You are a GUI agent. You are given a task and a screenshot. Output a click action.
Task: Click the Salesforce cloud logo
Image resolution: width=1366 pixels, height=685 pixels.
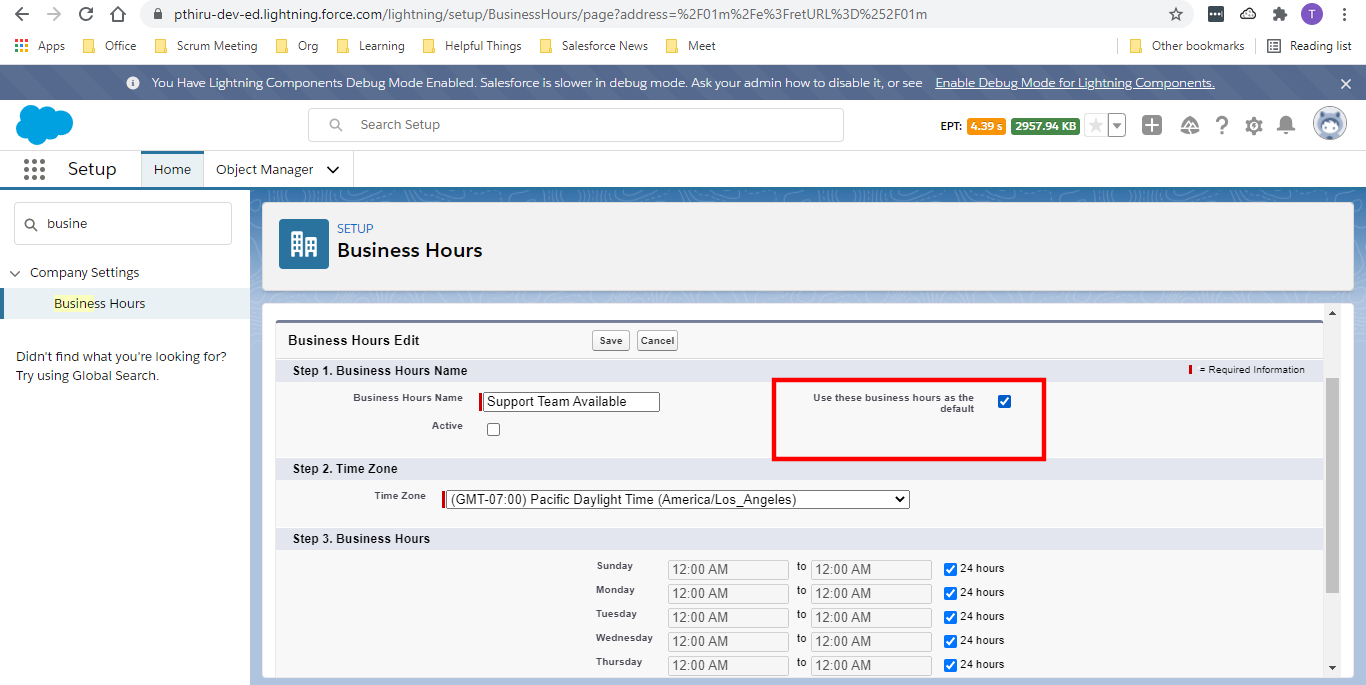[44, 125]
